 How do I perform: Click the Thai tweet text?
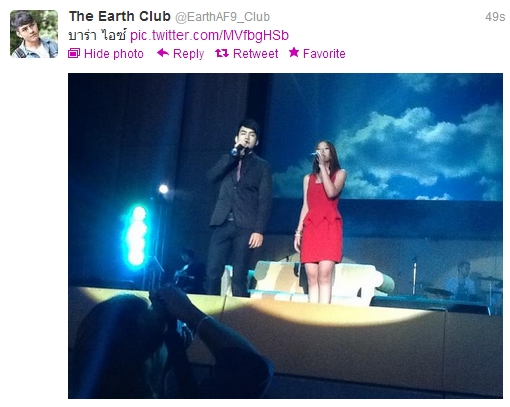coord(97,35)
